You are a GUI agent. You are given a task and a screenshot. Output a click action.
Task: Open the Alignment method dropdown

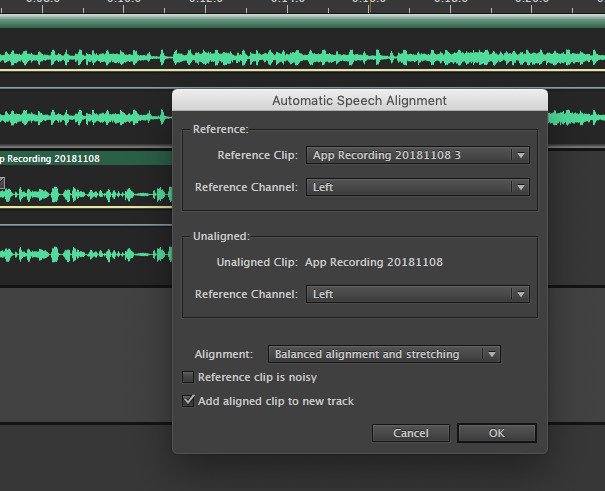tap(384, 354)
